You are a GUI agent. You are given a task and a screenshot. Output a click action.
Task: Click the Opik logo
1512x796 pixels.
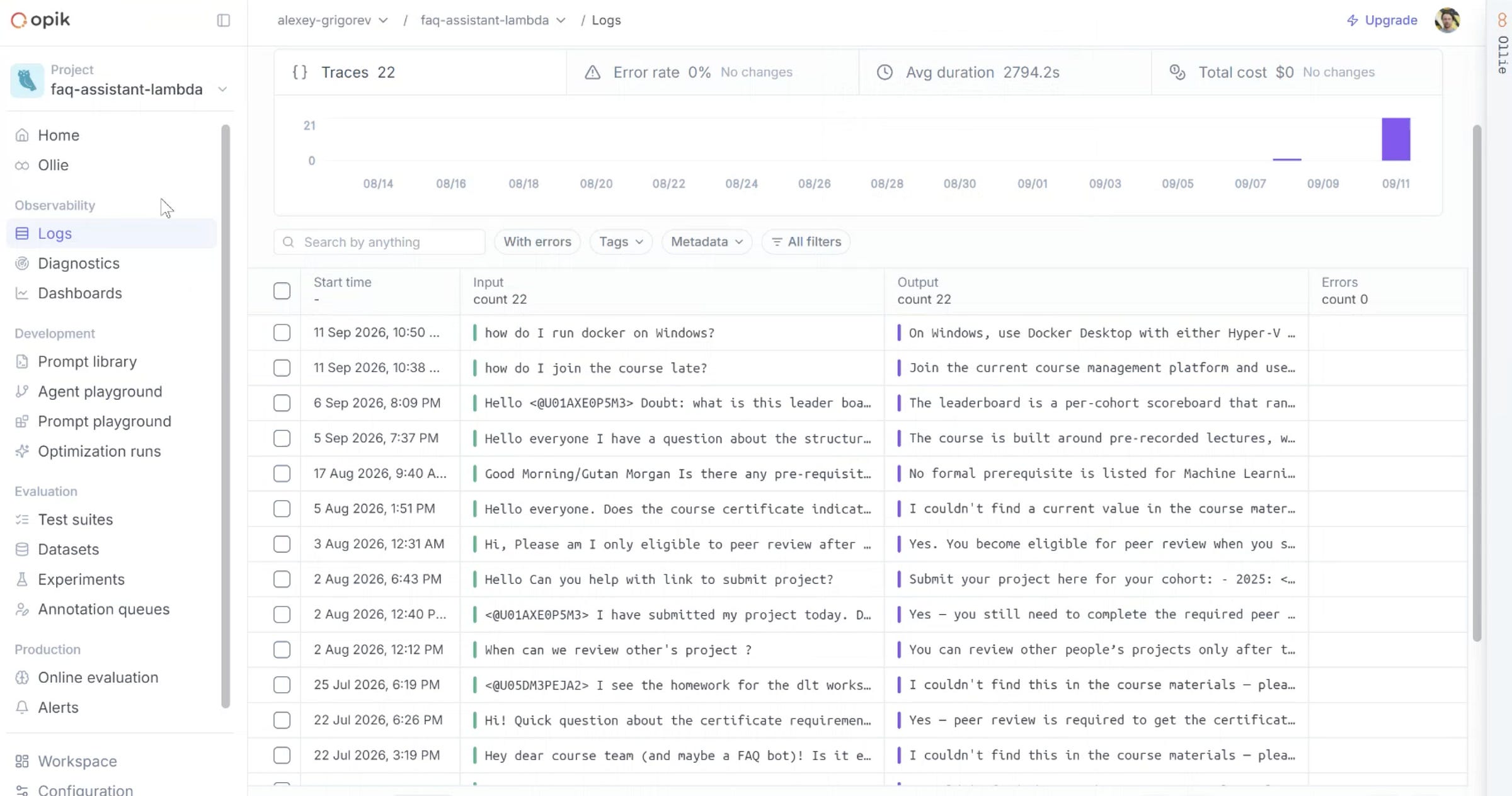click(40, 20)
